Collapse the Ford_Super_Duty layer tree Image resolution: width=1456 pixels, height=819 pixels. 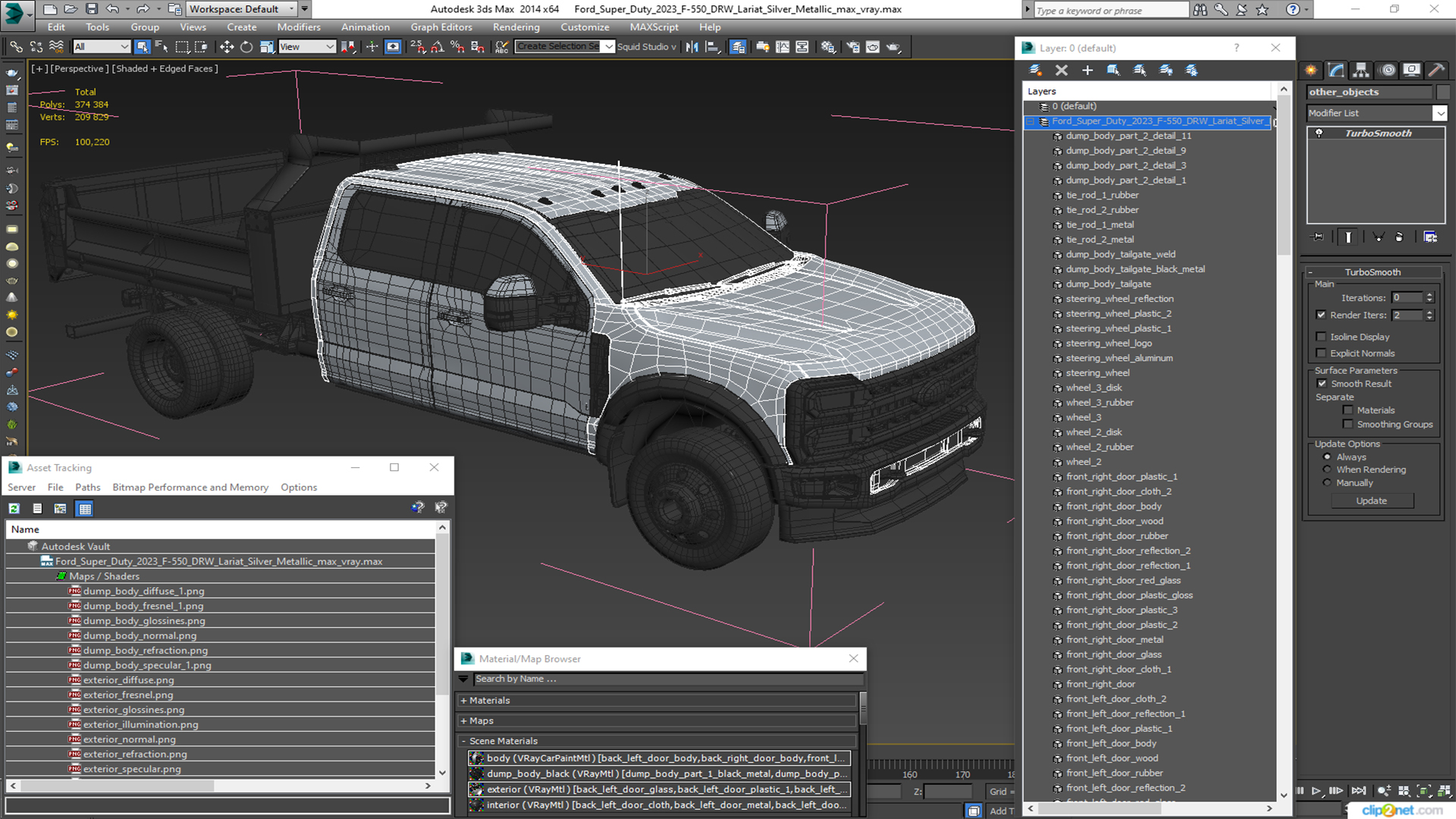1030,121
